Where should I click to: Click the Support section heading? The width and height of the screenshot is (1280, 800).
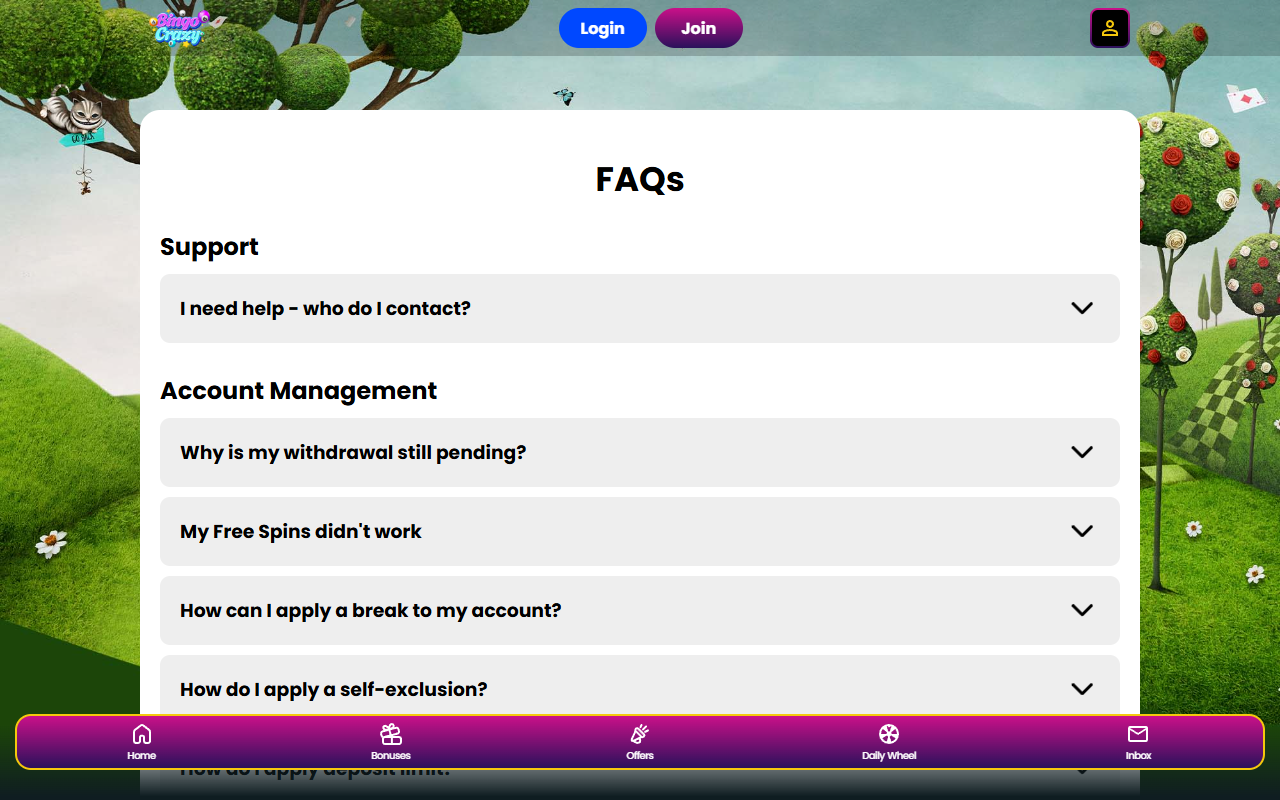click(209, 247)
